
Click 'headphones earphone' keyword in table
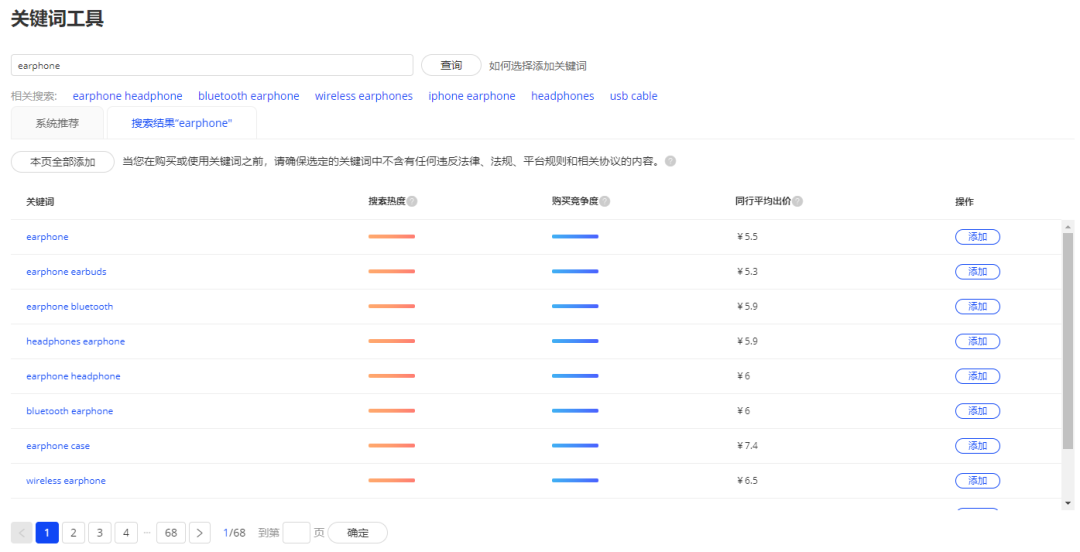(76, 341)
